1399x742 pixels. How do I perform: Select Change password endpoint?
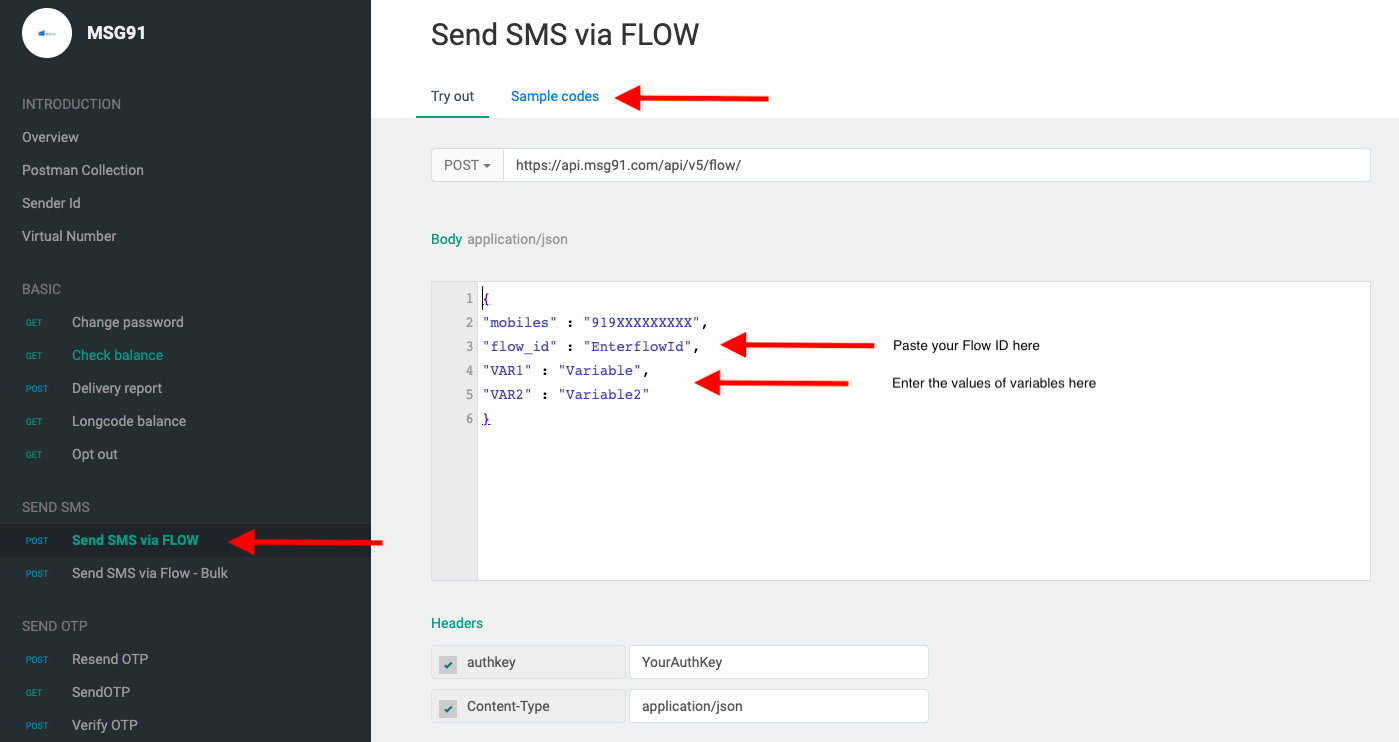tap(128, 322)
